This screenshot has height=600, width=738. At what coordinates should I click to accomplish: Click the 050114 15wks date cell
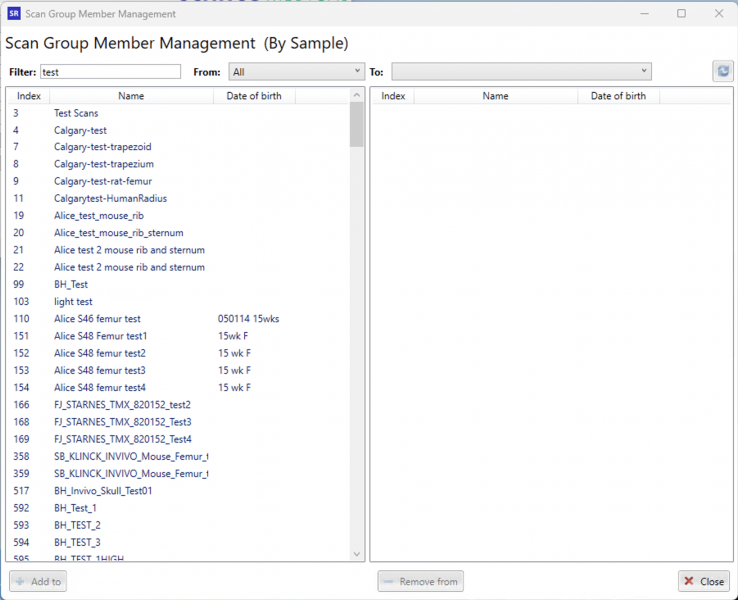click(x=249, y=319)
